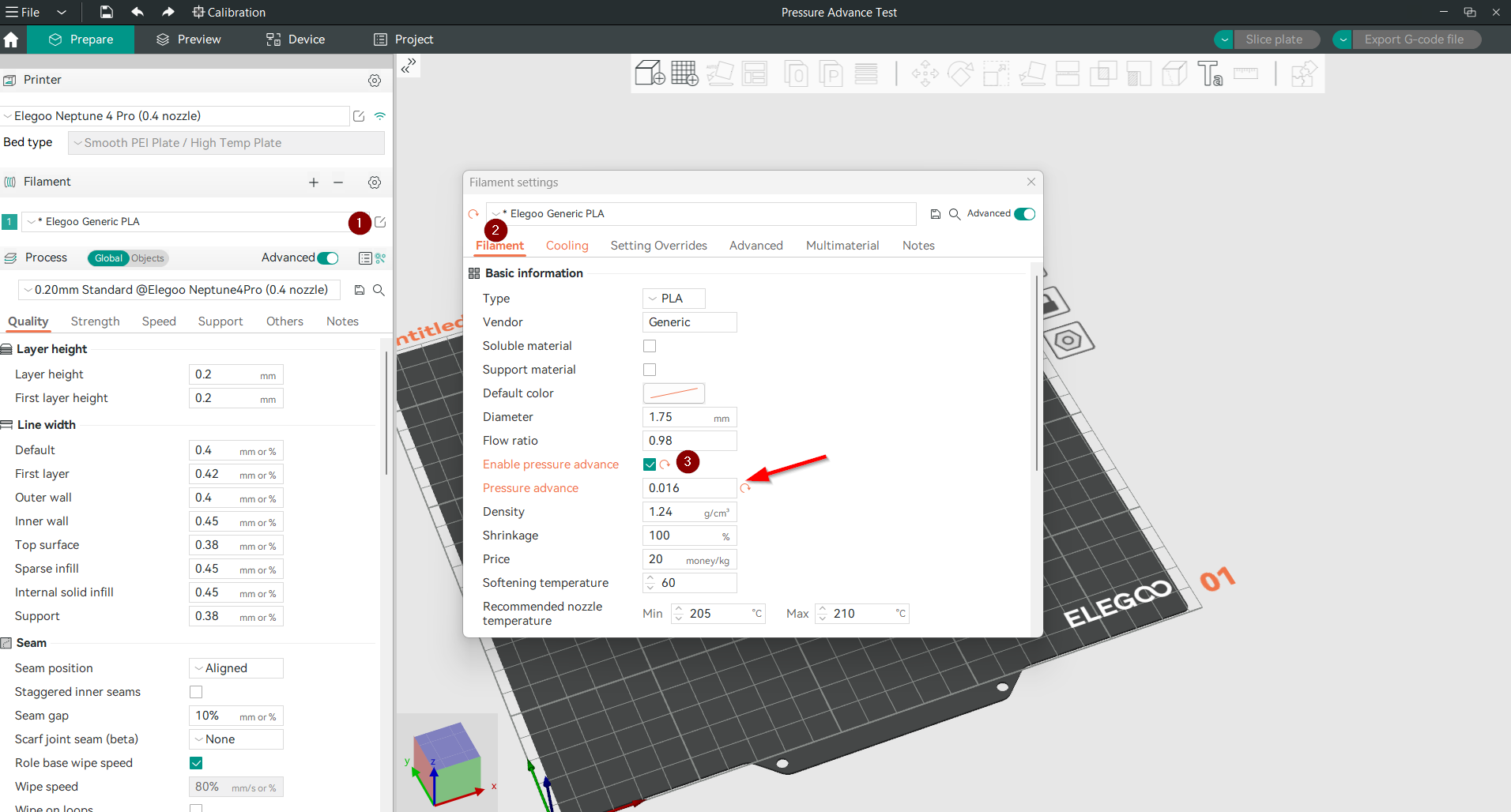Click the Add filament plus icon
The image size is (1511, 812).
pyautogui.click(x=314, y=182)
